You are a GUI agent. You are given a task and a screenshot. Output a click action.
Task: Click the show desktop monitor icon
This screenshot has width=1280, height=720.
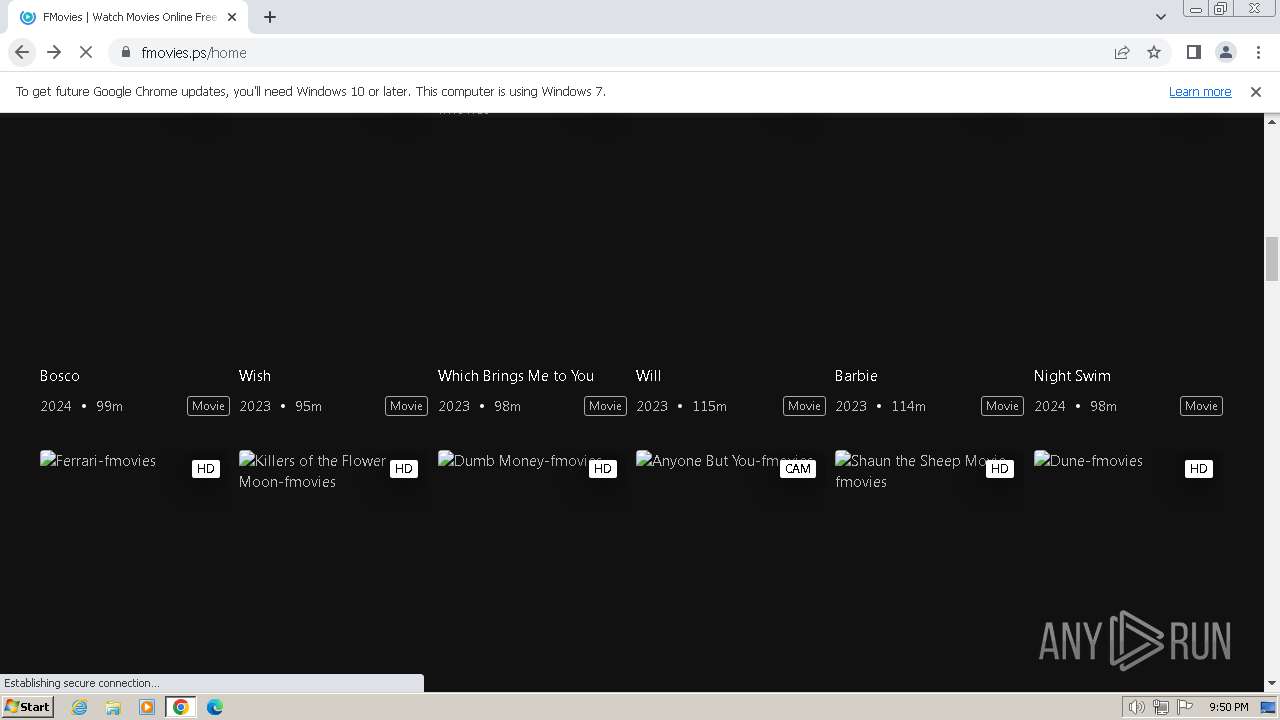point(1268,707)
